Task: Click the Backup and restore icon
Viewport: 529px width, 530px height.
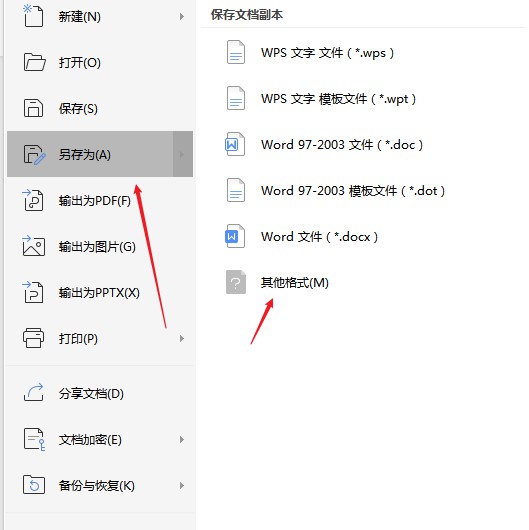Action: click(34, 485)
